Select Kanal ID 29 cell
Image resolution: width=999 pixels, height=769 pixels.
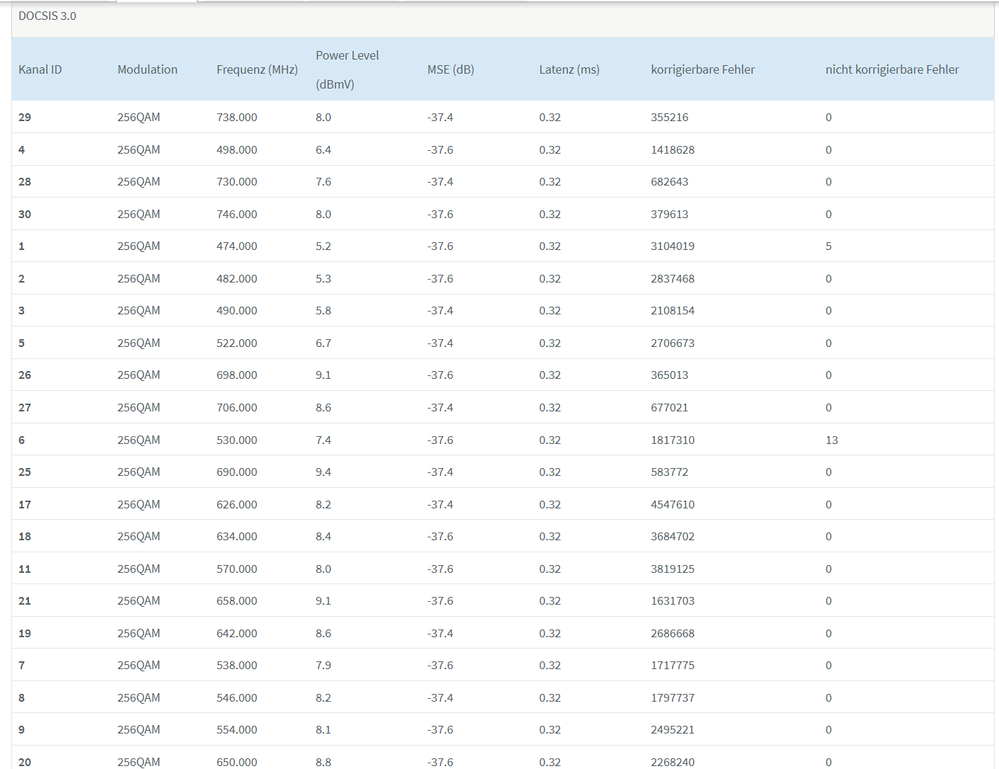click(25, 117)
